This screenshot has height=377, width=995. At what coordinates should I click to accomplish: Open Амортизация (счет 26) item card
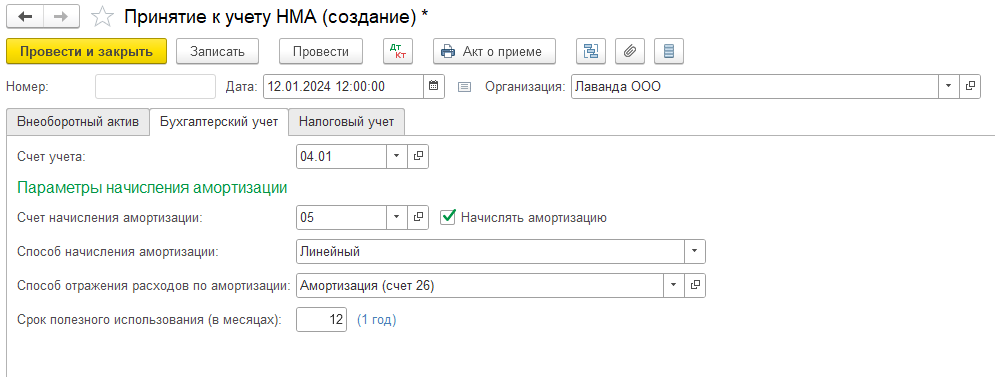[695, 286]
